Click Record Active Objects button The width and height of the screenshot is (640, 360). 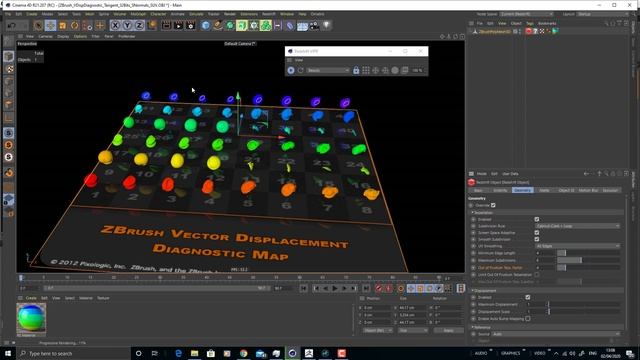click(x=379, y=289)
